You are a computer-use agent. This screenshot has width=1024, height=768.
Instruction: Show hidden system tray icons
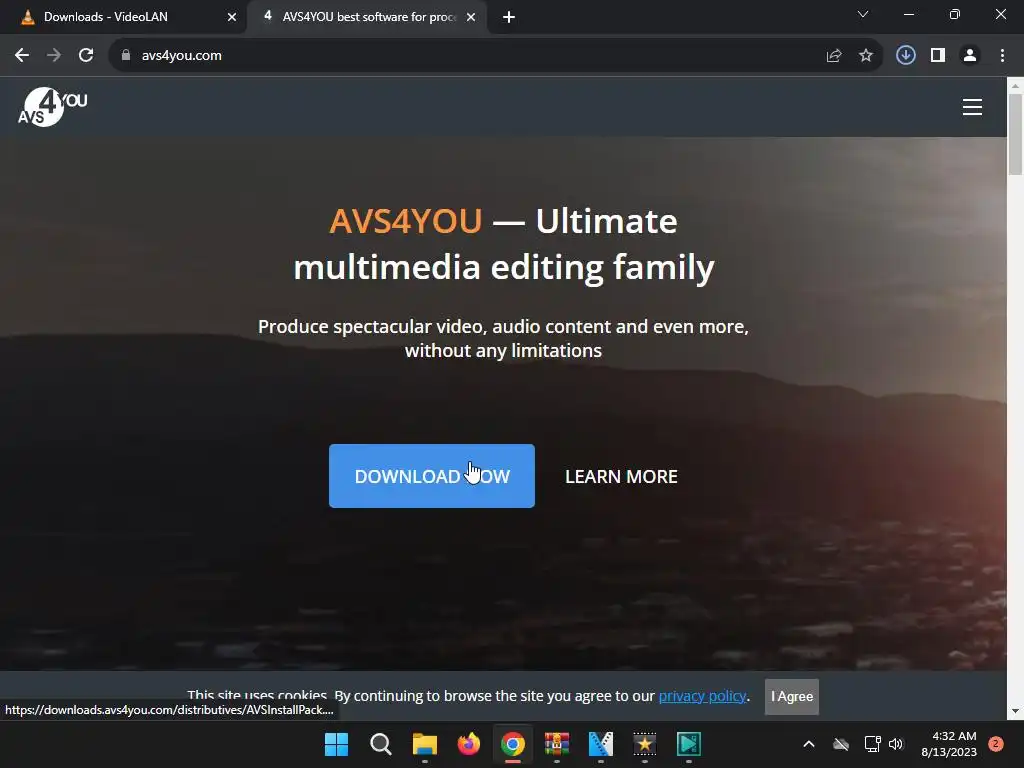point(808,744)
